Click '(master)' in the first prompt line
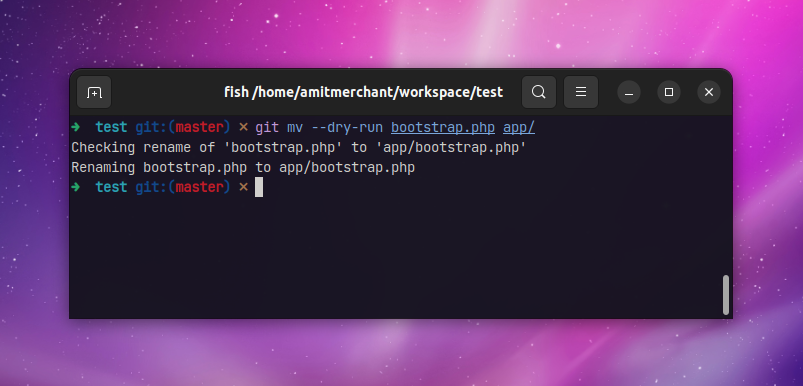Screen dimensions: 803x386 coord(199,127)
